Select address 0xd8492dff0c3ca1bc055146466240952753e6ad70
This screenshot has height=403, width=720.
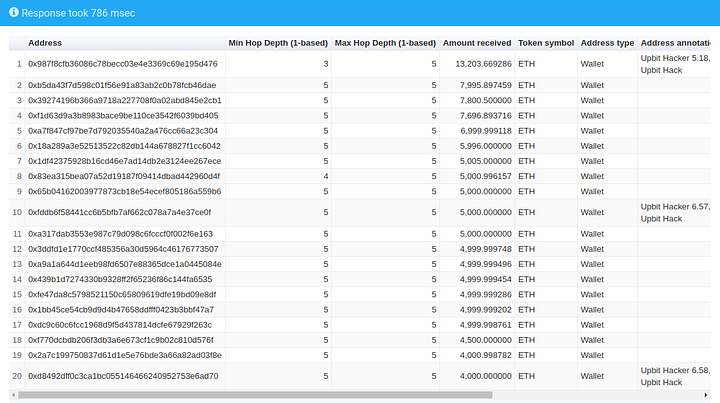coord(123,376)
